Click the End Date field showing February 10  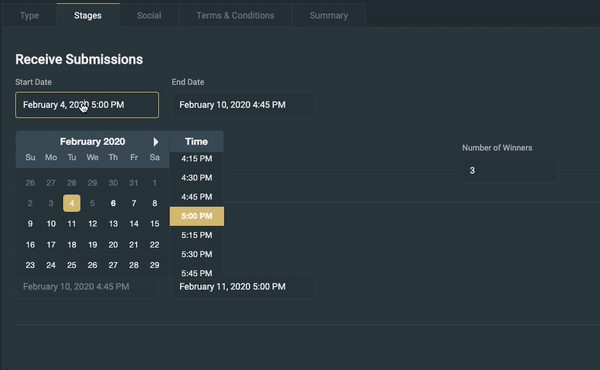click(x=243, y=105)
